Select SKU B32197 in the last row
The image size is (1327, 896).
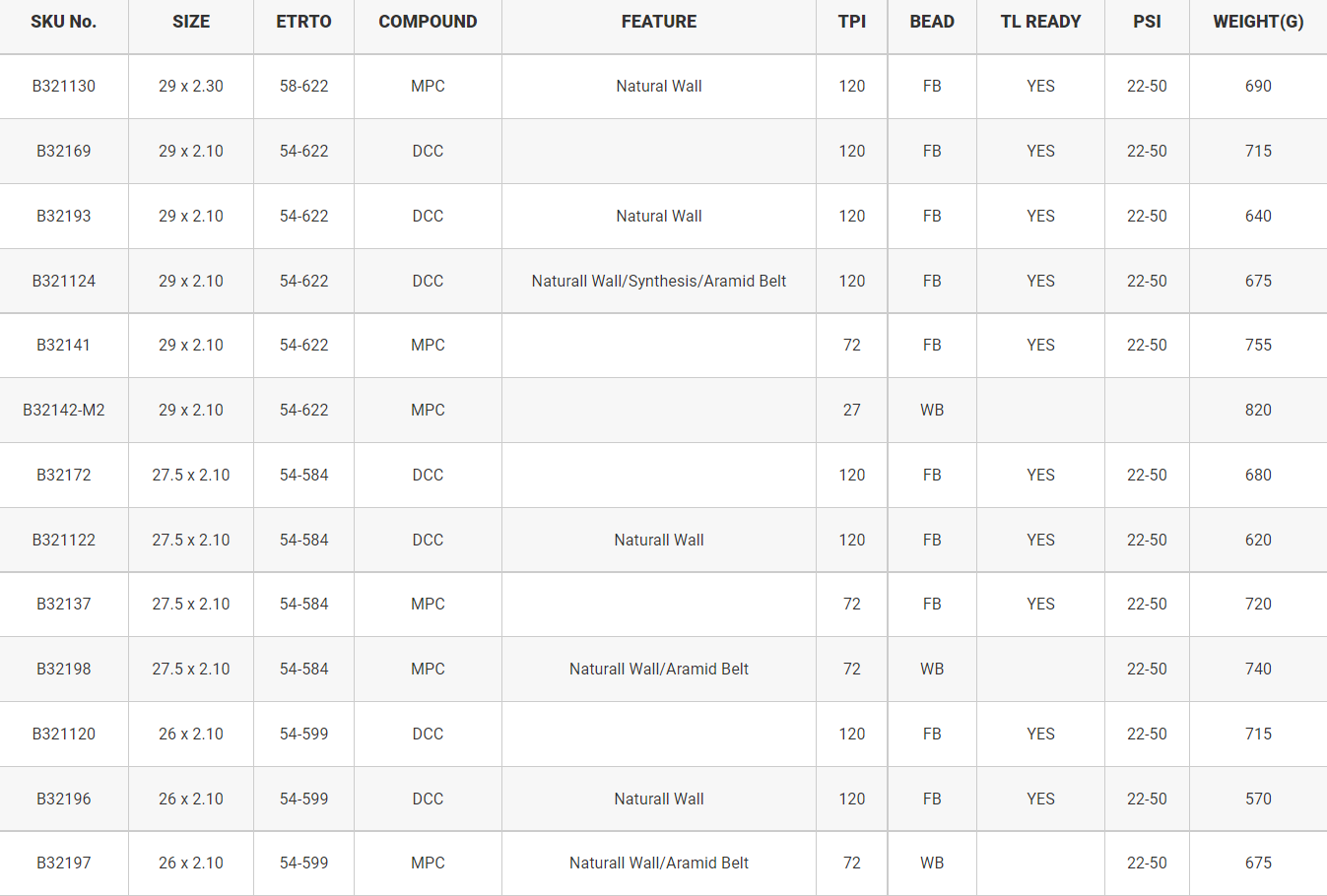64,863
